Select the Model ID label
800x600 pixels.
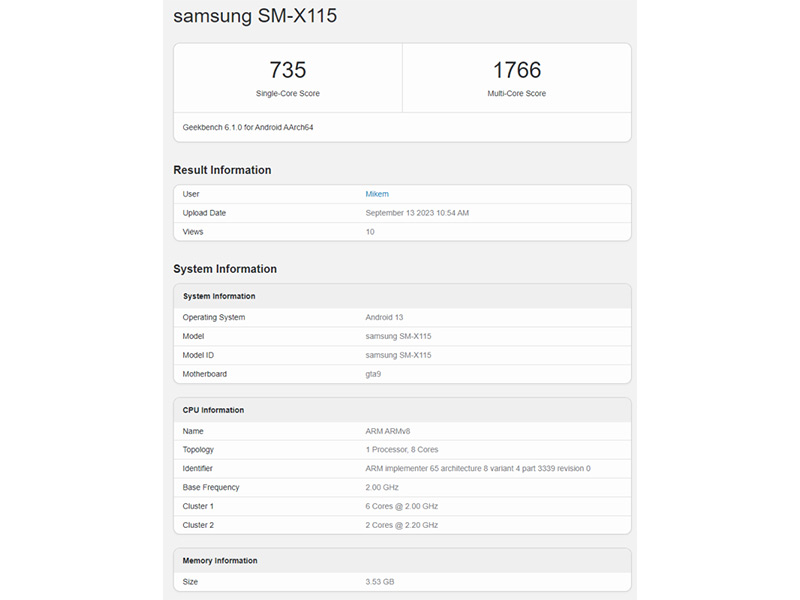point(198,355)
